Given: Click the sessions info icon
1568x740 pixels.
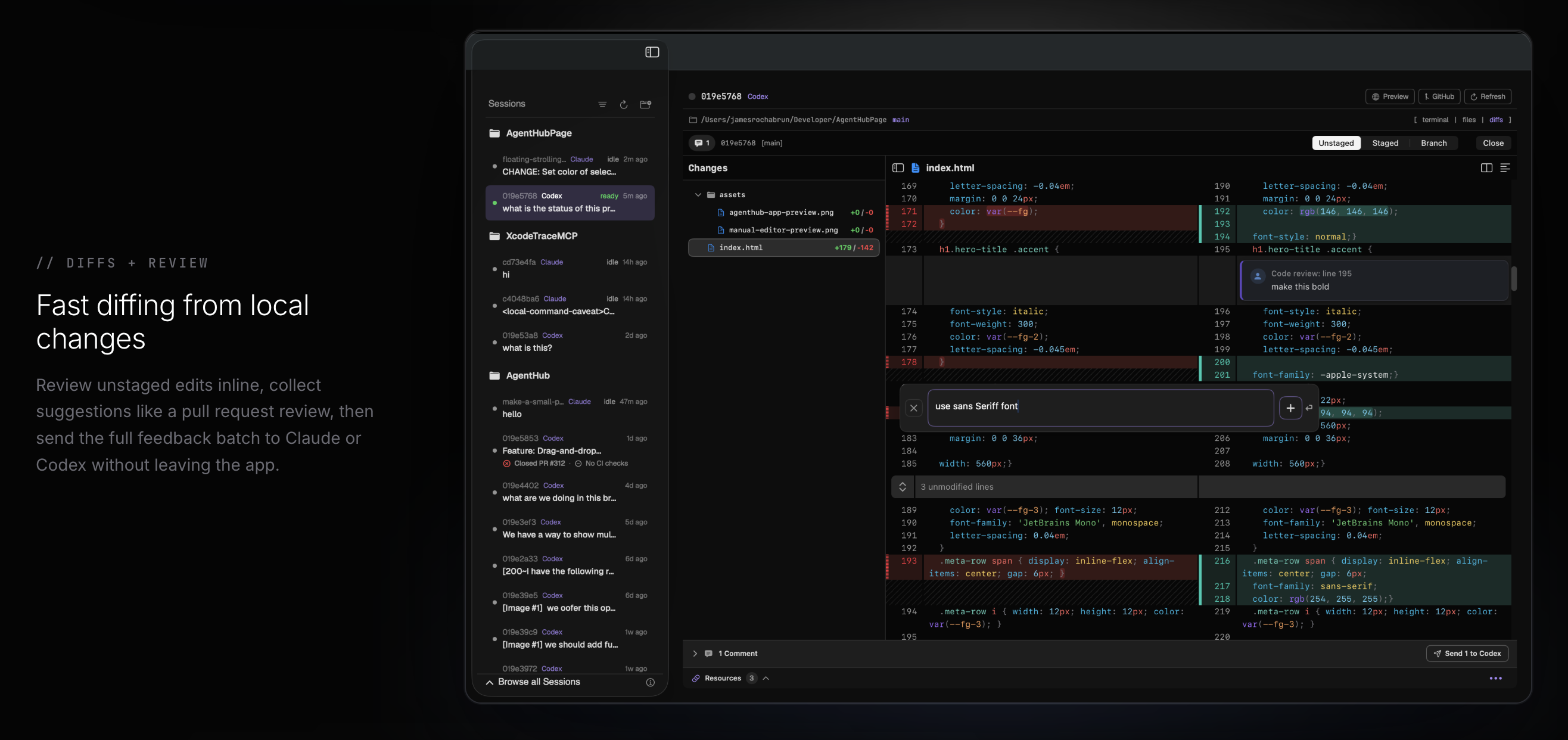Looking at the screenshot, I should click(650, 683).
